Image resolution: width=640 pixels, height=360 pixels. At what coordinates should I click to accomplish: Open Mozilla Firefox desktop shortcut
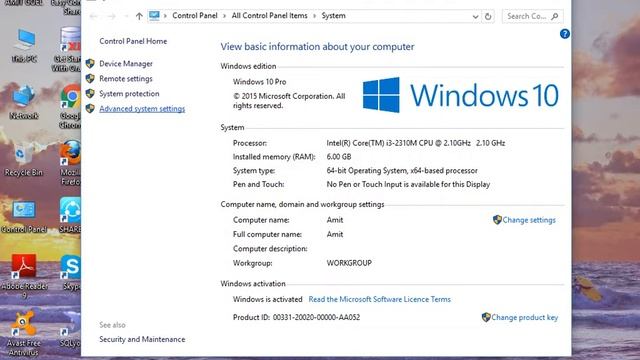click(x=70, y=163)
